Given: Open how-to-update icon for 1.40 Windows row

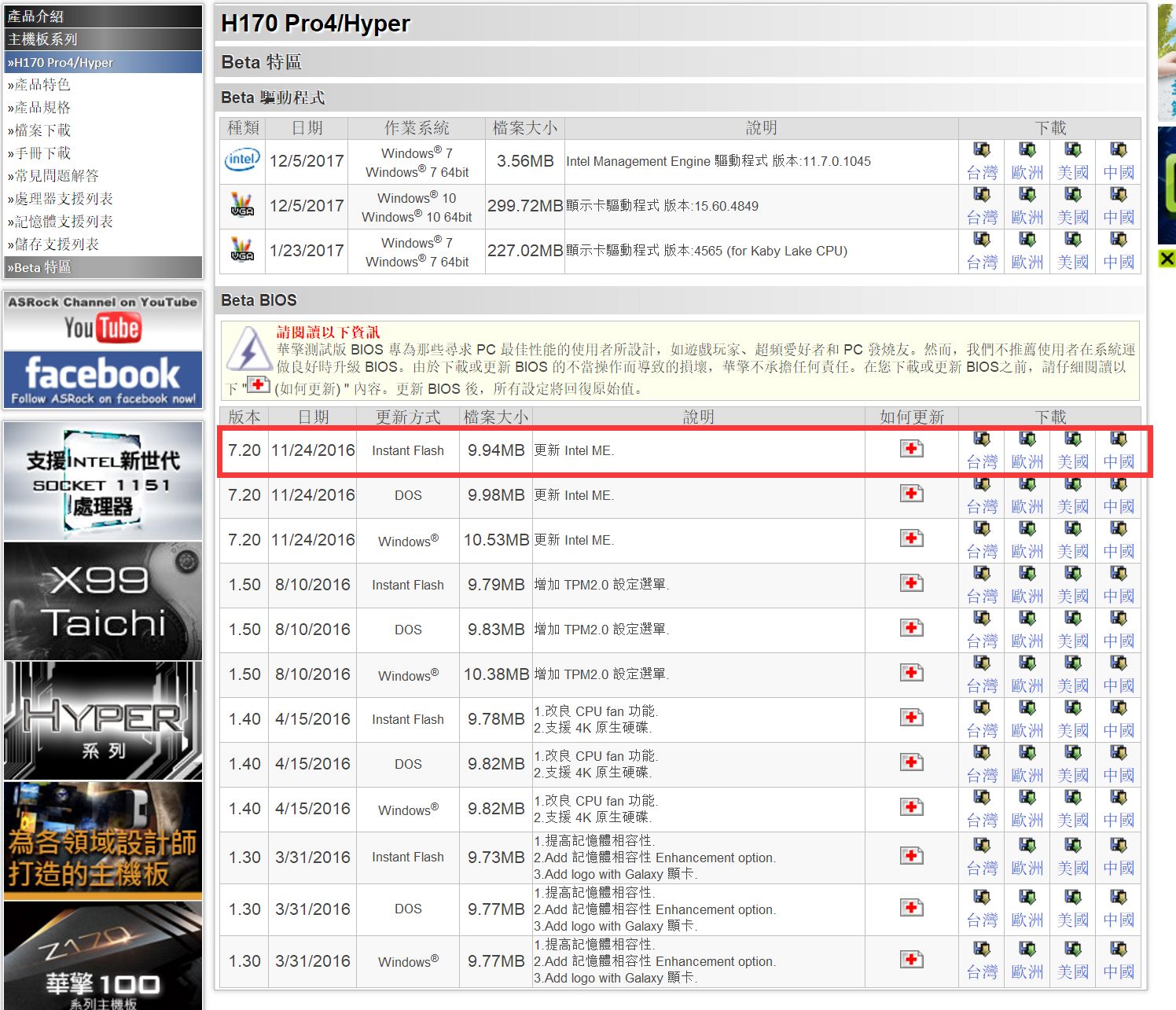Looking at the screenshot, I should tap(912, 807).
